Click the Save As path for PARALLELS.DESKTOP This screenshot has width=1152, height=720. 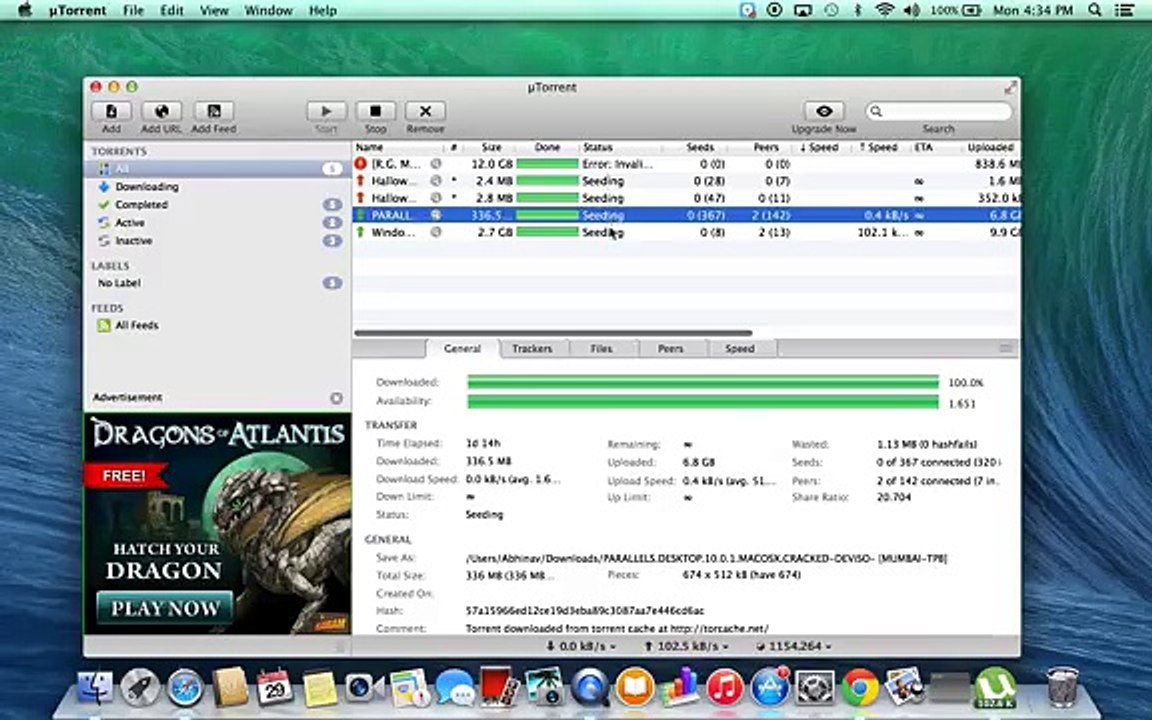(x=707, y=558)
